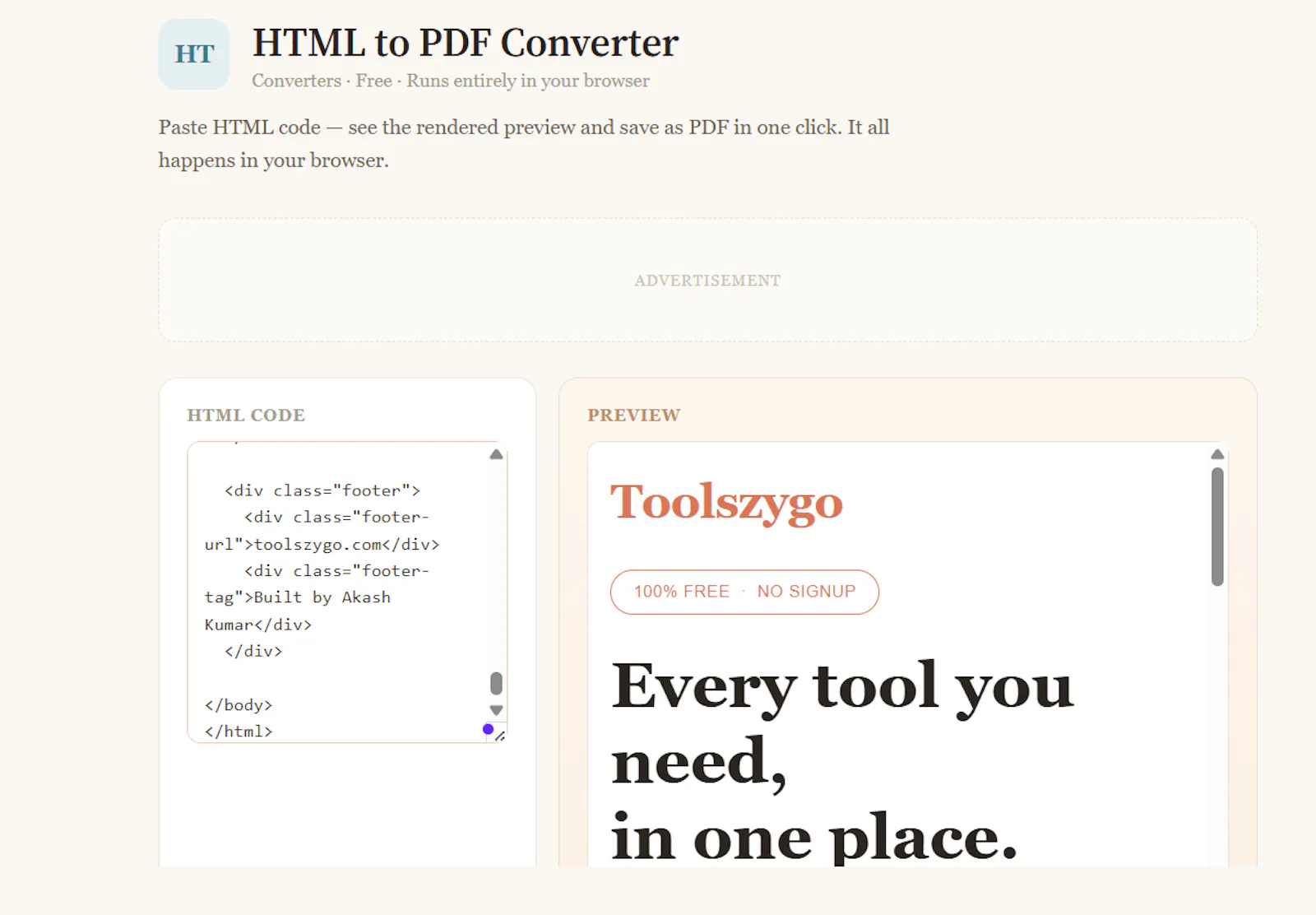Click the purple dot extension icon in textarea
Viewport: 1316px width, 915px height.
(x=488, y=729)
